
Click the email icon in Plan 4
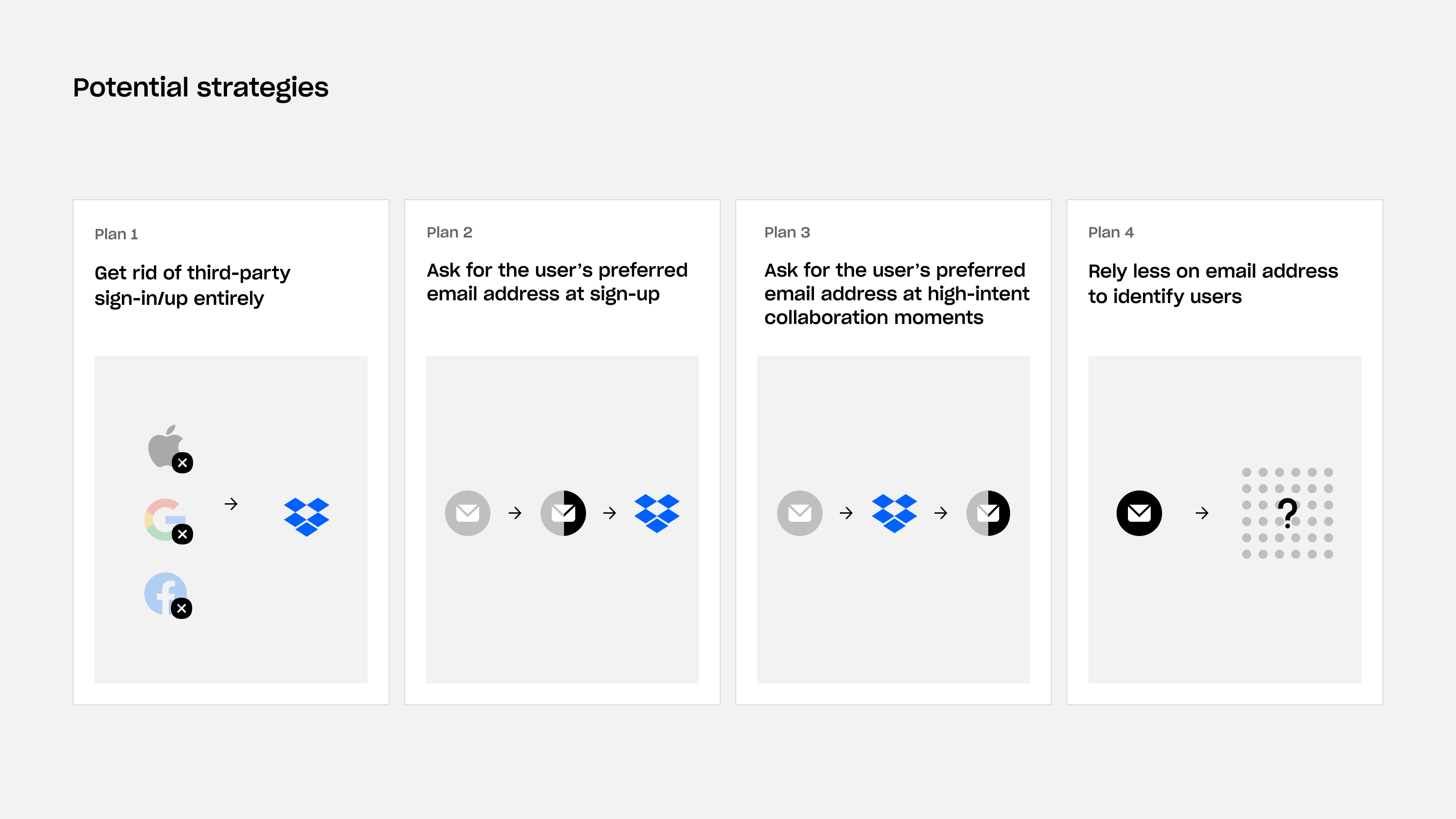(x=1139, y=513)
